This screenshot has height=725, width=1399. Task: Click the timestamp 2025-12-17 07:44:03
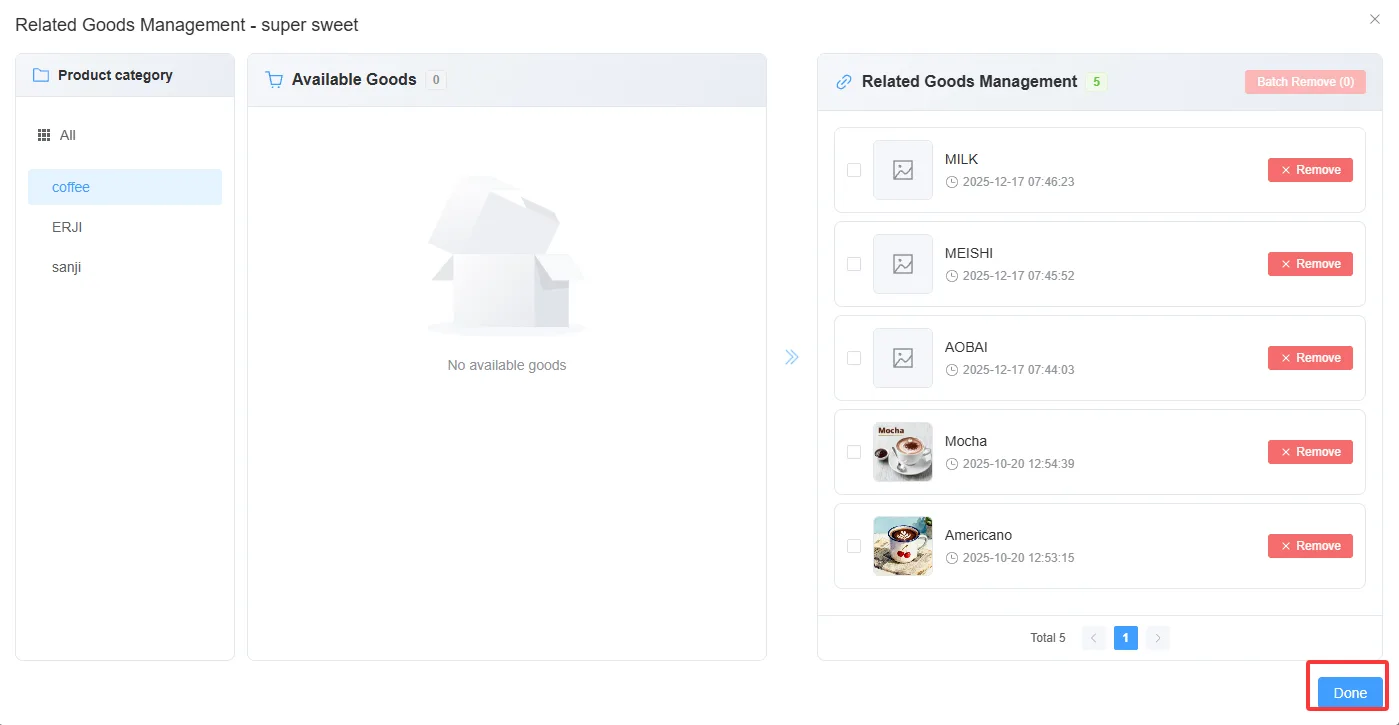point(1019,370)
